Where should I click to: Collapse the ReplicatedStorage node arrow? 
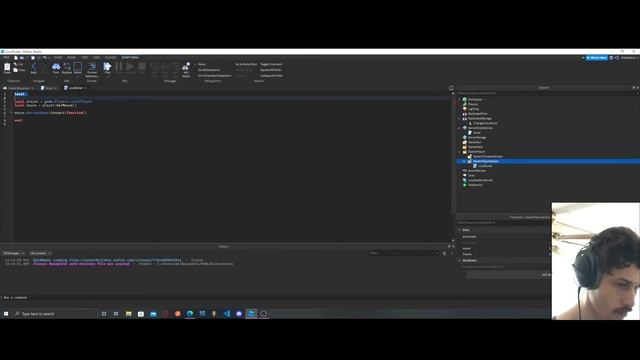point(460,119)
